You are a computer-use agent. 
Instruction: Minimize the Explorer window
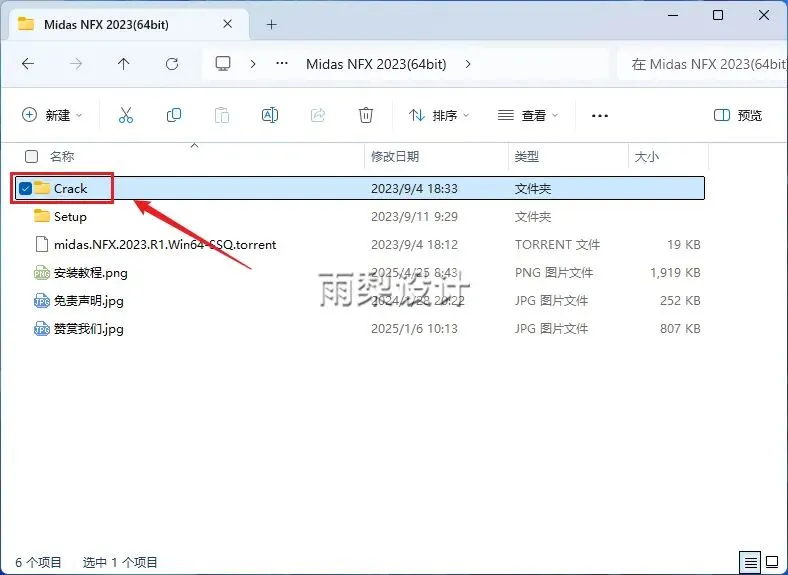tap(673, 15)
